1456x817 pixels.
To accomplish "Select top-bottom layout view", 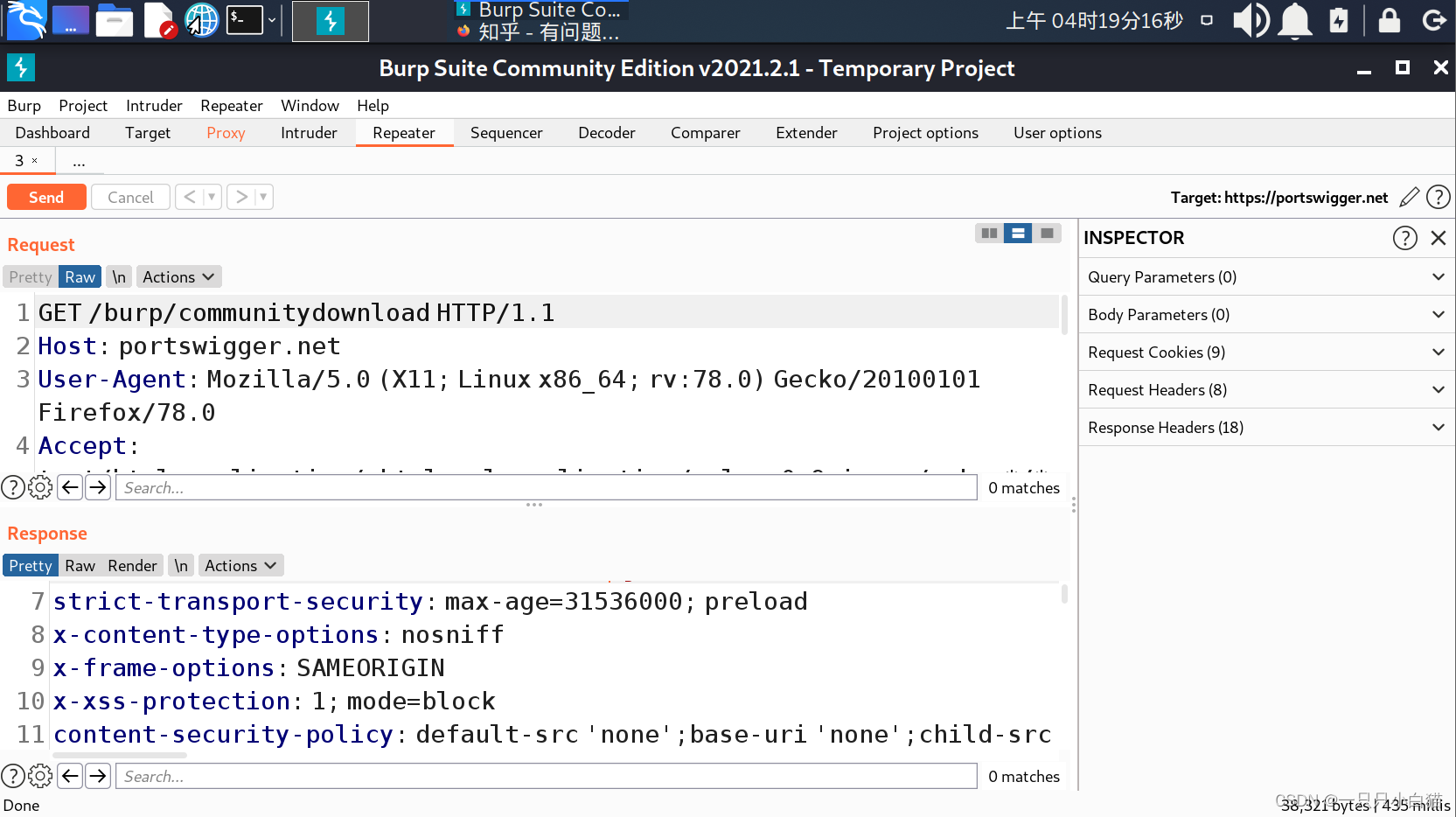I will [1018, 233].
